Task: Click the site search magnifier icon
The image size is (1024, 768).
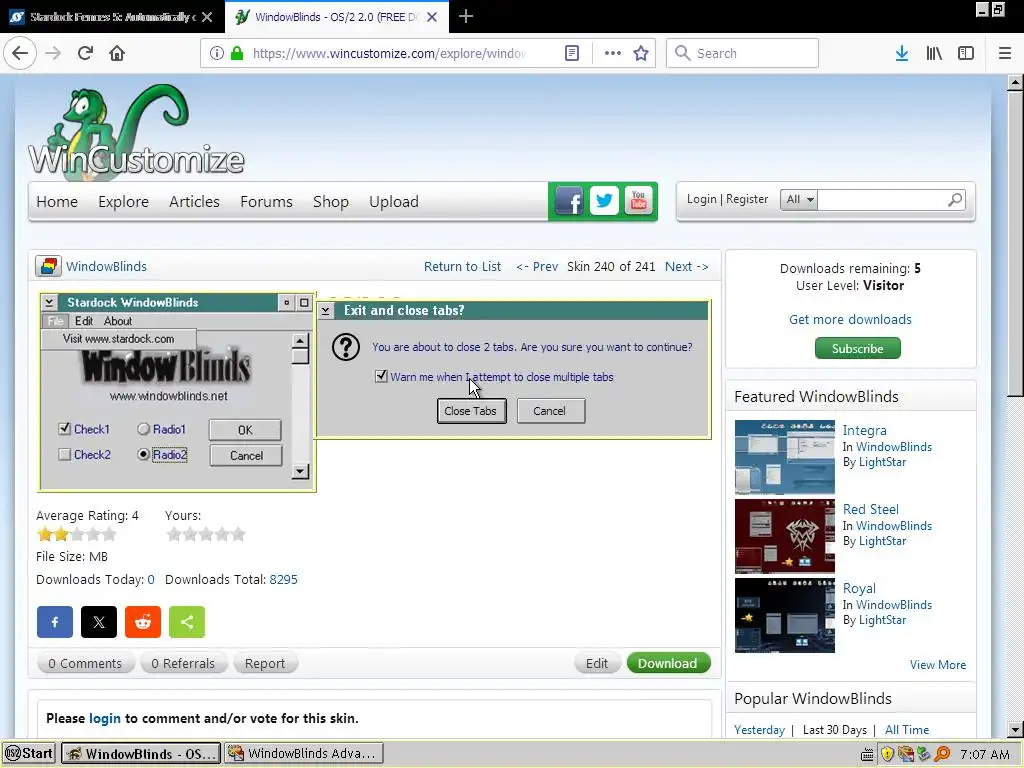Action: pyautogui.click(x=955, y=199)
